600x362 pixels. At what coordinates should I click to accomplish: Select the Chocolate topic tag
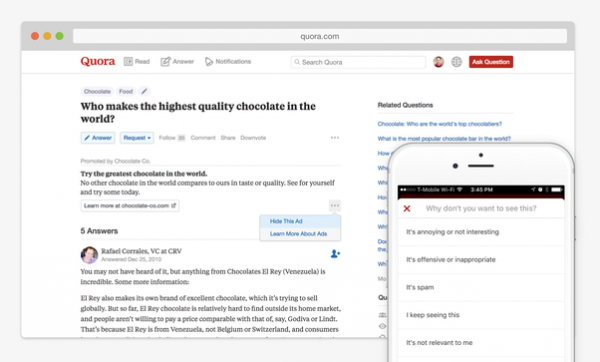tap(97, 91)
